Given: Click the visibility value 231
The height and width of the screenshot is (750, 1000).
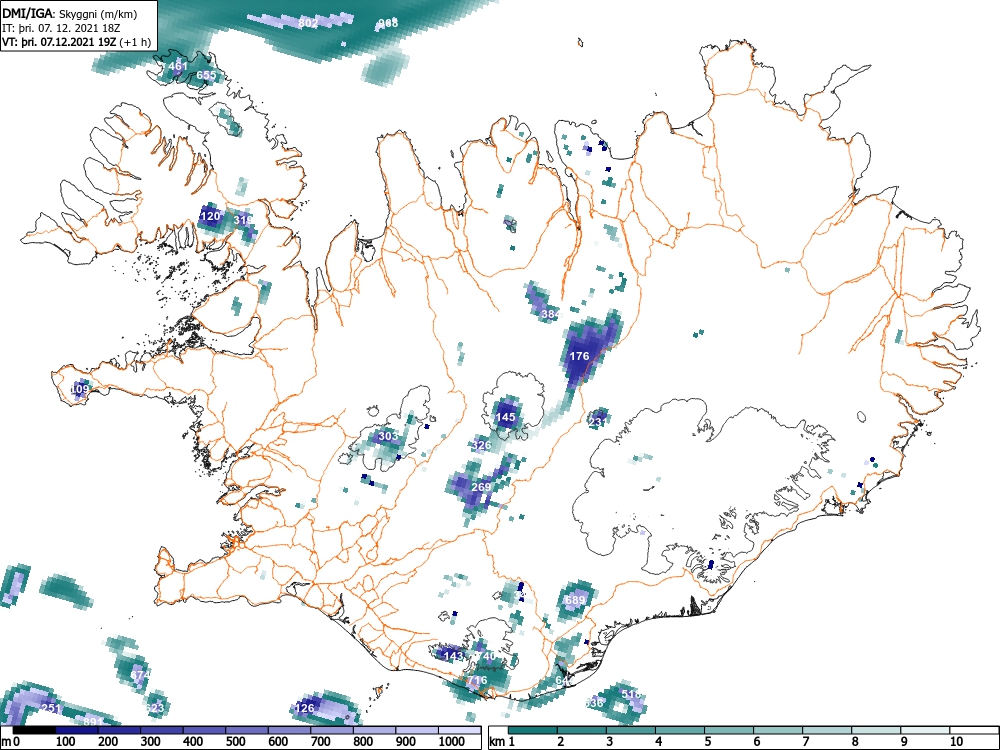Looking at the screenshot, I should pyautogui.click(x=598, y=422).
